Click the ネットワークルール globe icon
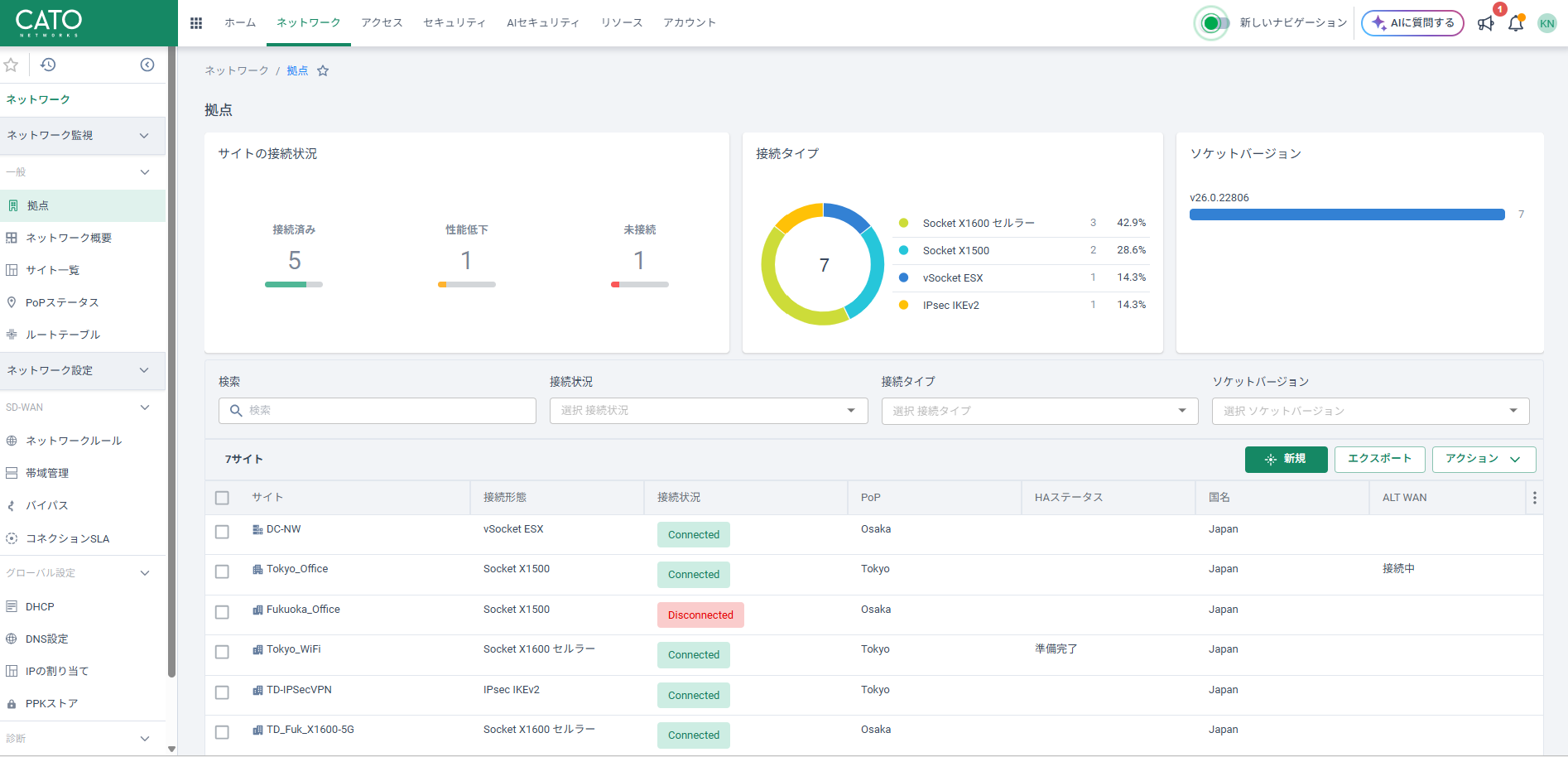Viewport: 1568px width, 757px height. tap(12, 441)
